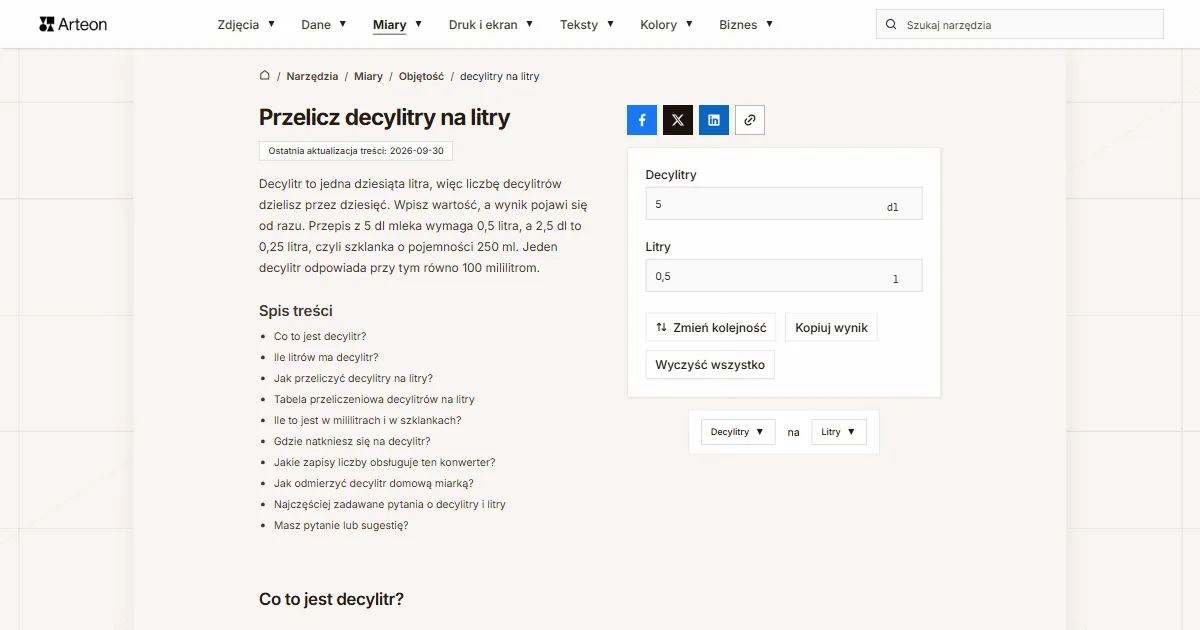1200x630 pixels.
Task: Click Kopiuj wynik button
Action: (831, 328)
